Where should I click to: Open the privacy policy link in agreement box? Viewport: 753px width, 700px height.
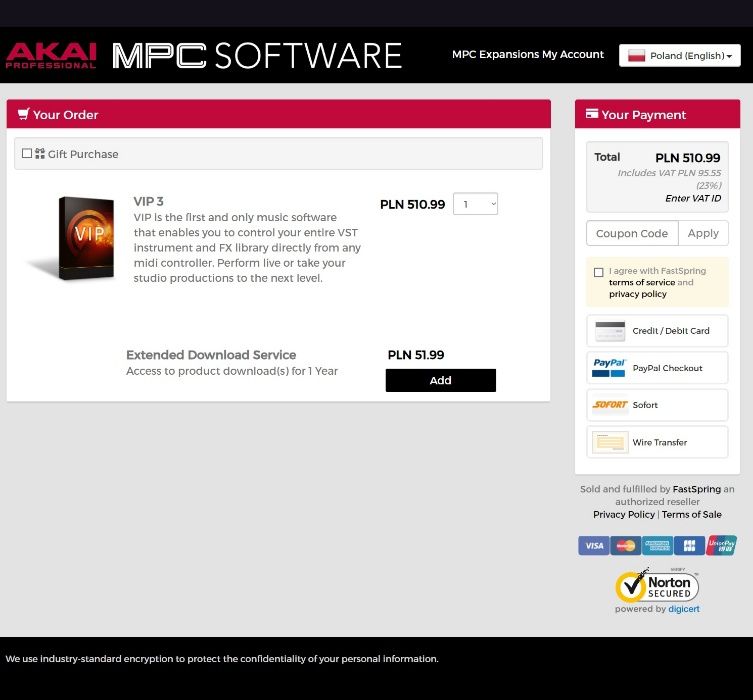[638, 294]
